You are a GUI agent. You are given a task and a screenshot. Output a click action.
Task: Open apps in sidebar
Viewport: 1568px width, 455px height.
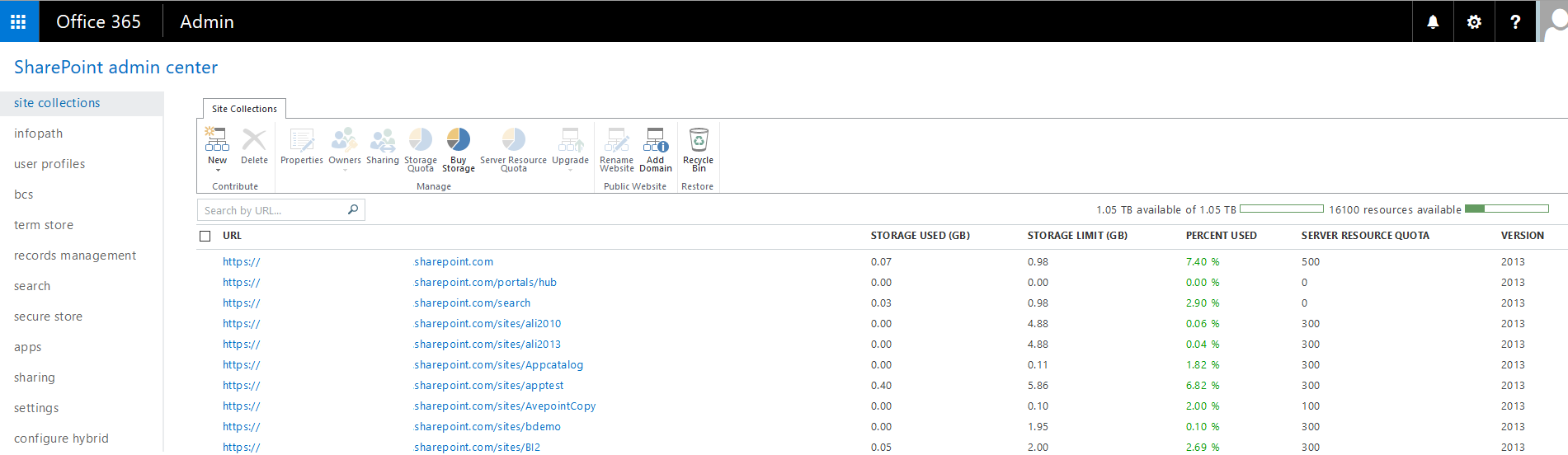[27, 347]
